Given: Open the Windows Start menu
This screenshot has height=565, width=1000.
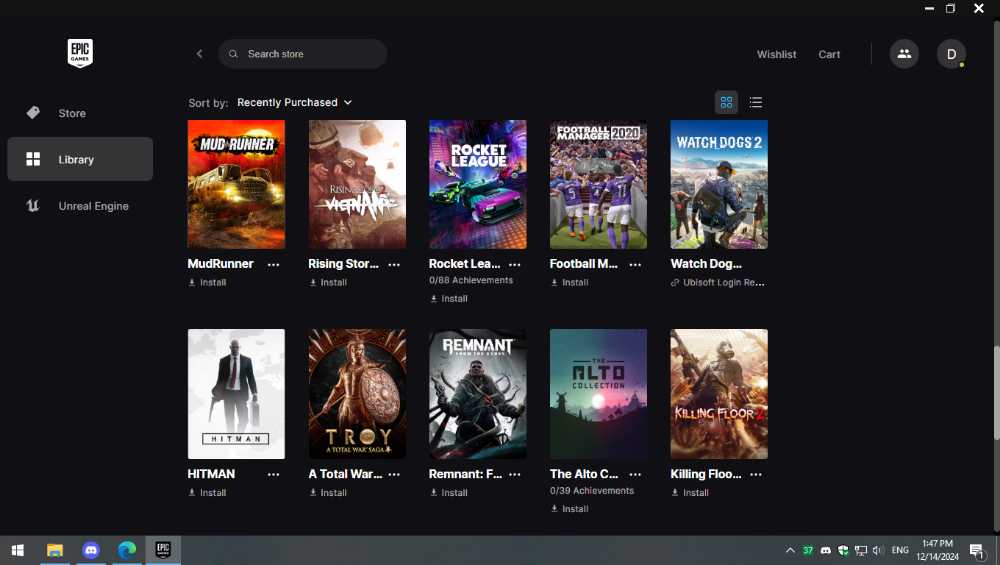Looking at the screenshot, I should [x=18, y=550].
